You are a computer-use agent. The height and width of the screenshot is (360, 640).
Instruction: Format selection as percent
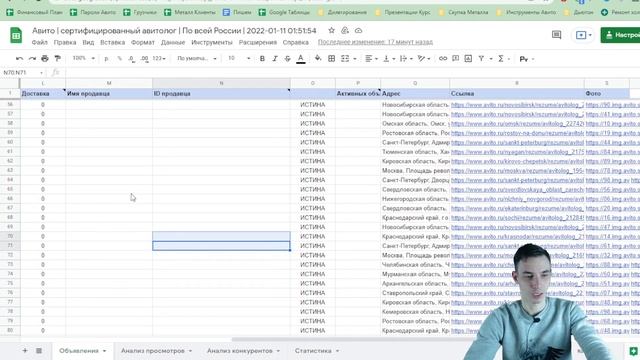click(119, 59)
